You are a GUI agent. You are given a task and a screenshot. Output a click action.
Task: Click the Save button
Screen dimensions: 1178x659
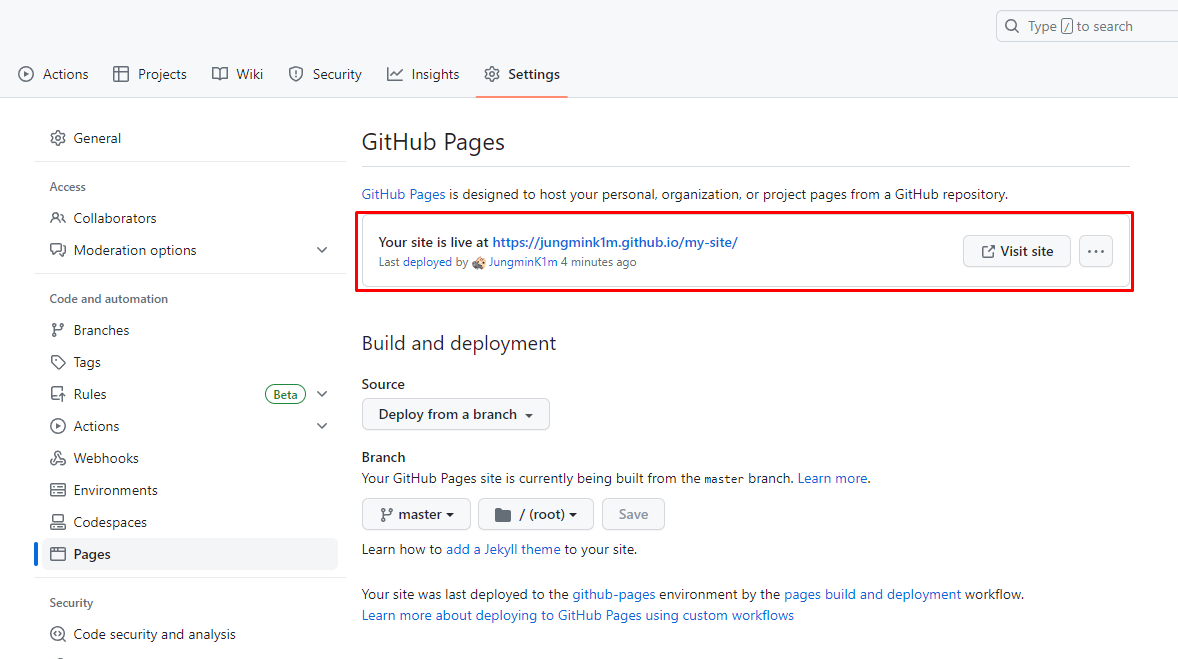coord(633,514)
